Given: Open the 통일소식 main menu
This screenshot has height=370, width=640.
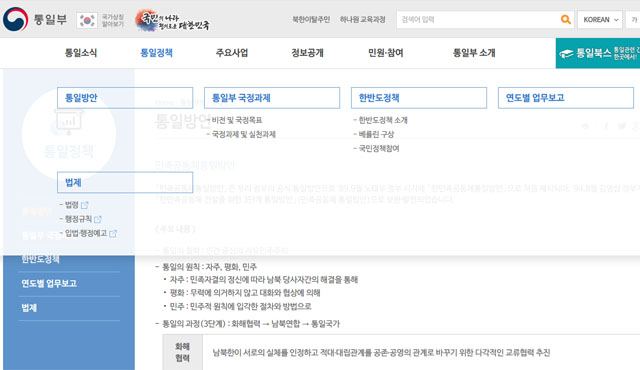Looking at the screenshot, I should point(81,53).
